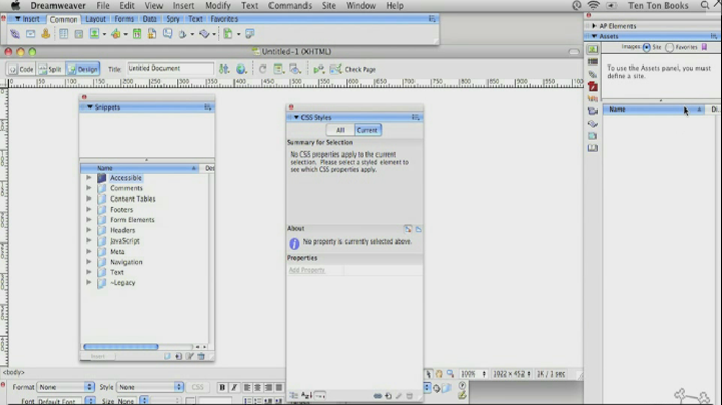Click Add Property link in CSS Styles

[x=307, y=270]
